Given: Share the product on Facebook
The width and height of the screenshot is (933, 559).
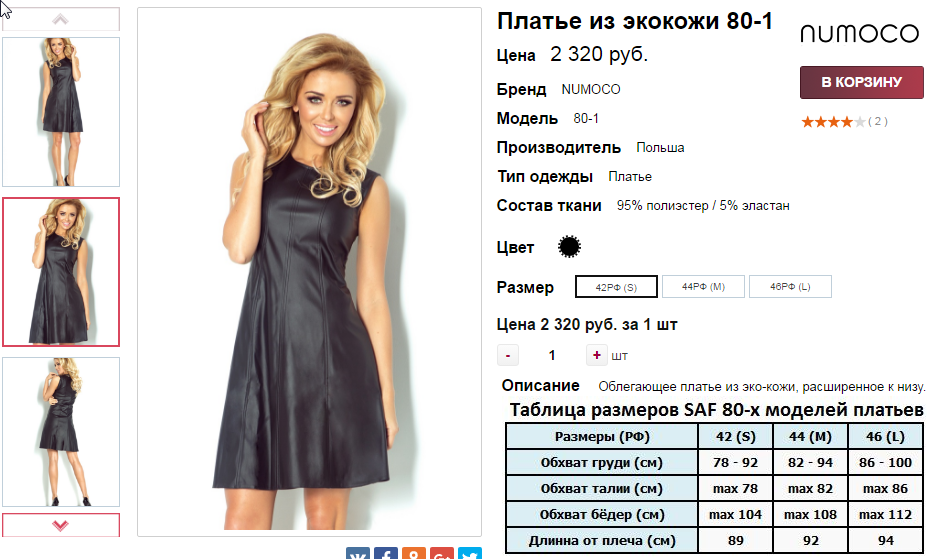Looking at the screenshot, I should click(386, 554).
